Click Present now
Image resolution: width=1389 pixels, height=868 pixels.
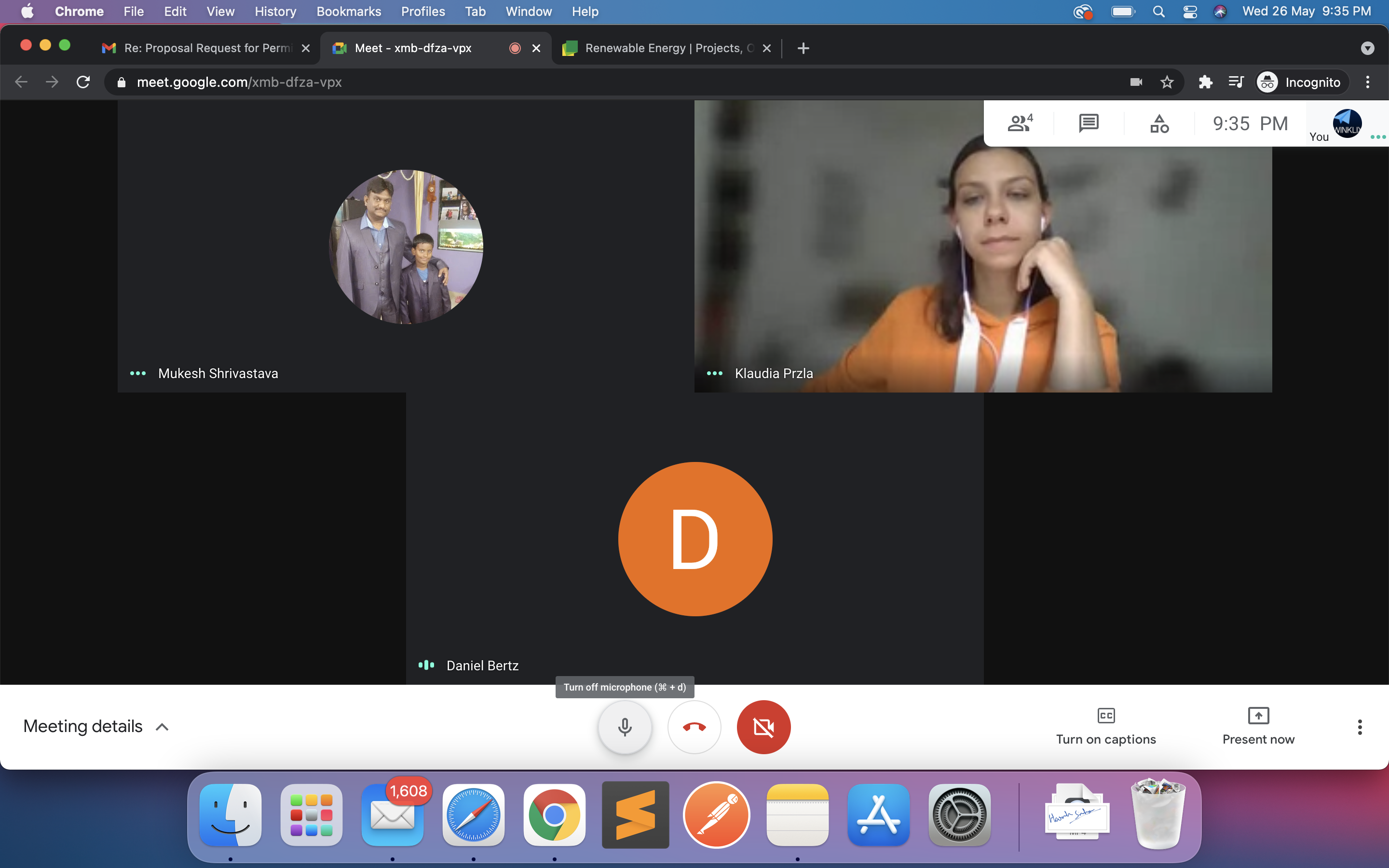pos(1258,727)
